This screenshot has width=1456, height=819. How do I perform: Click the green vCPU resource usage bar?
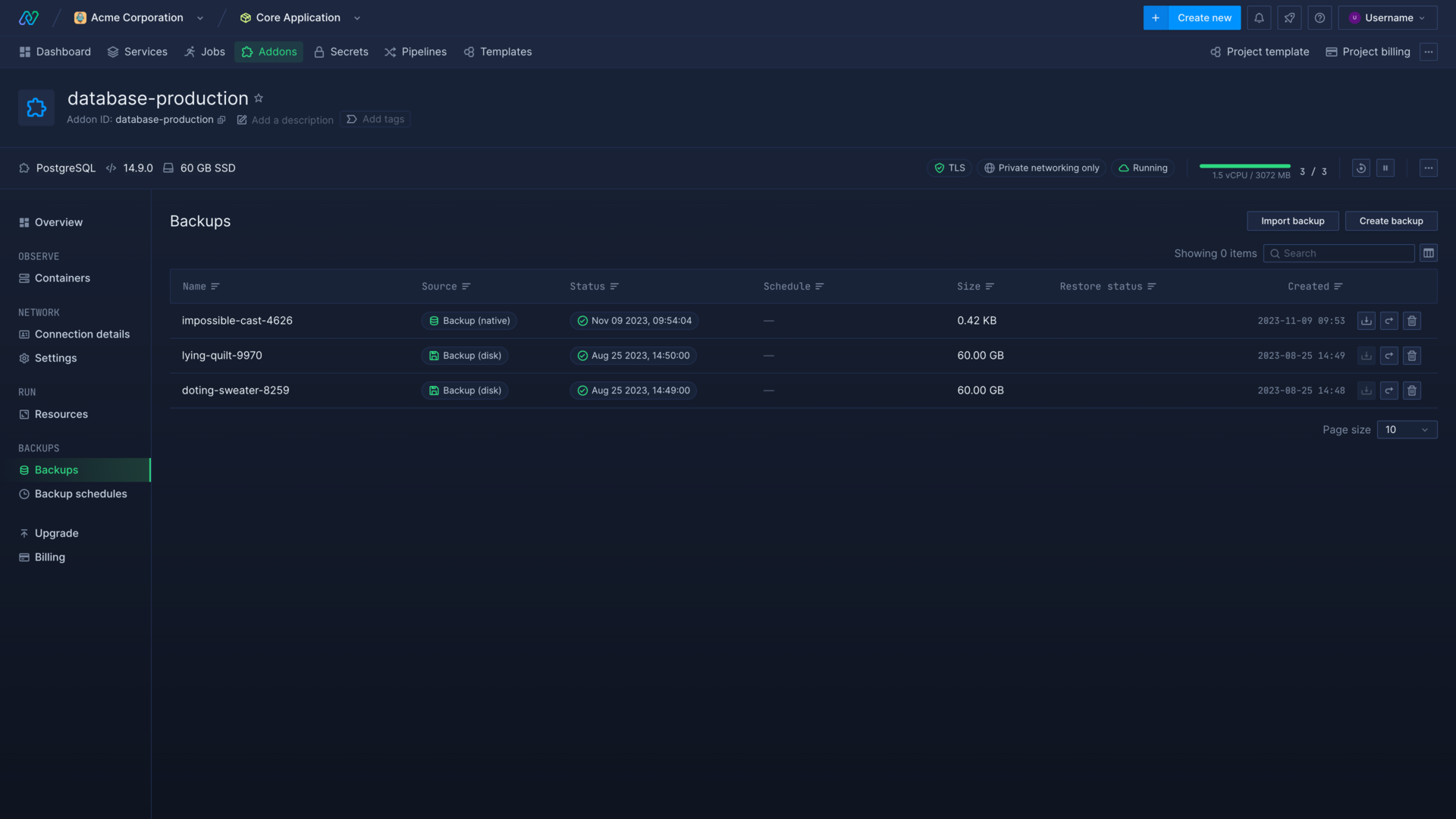(x=1244, y=166)
